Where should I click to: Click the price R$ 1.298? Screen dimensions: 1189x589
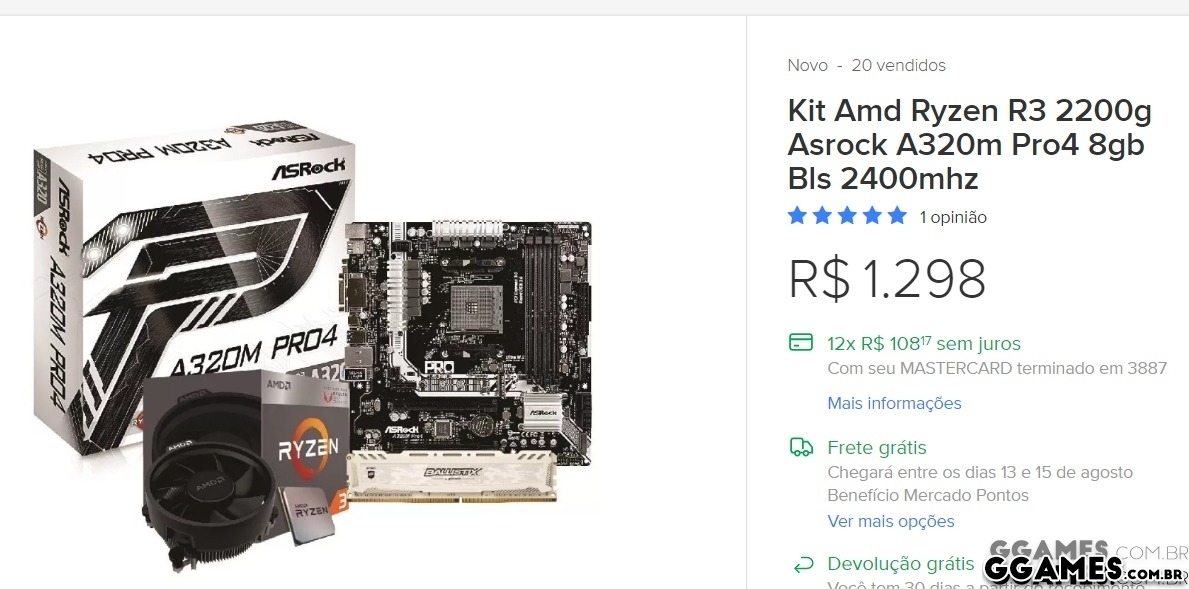(x=887, y=279)
